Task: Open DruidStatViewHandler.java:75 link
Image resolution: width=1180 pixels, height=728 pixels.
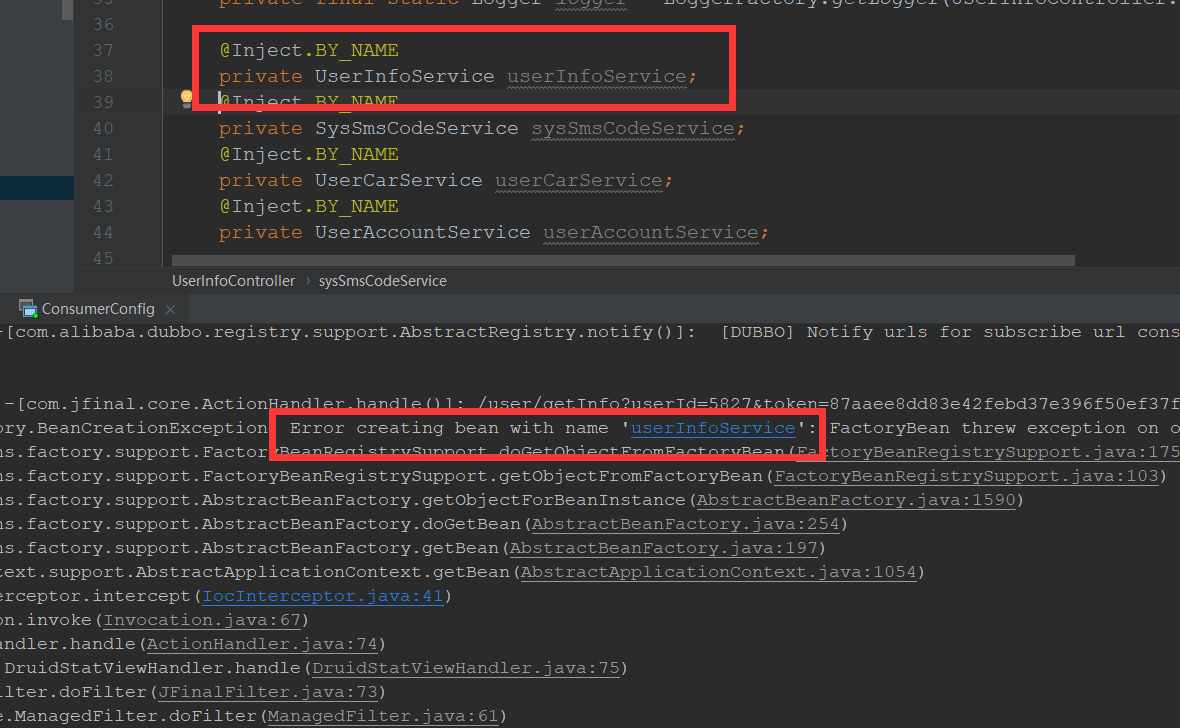Action: pyautogui.click(x=455, y=668)
